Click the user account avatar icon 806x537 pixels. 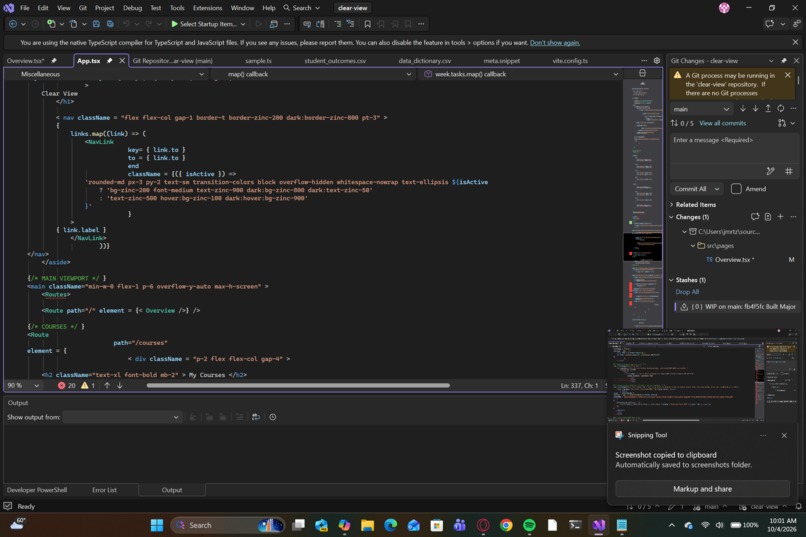(x=724, y=8)
